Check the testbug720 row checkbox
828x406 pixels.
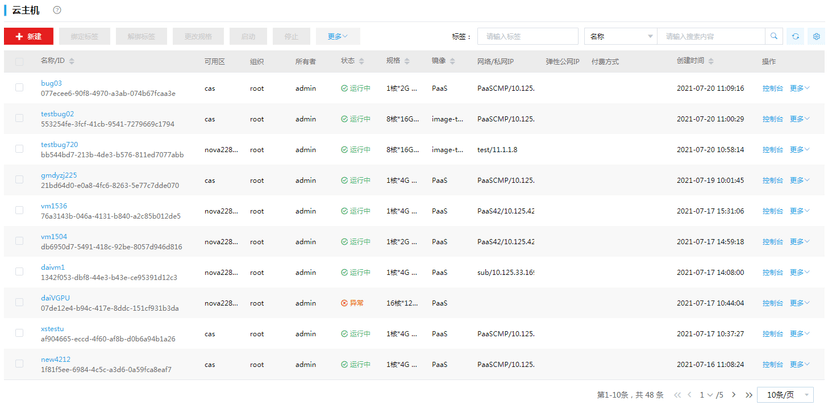pos(20,149)
